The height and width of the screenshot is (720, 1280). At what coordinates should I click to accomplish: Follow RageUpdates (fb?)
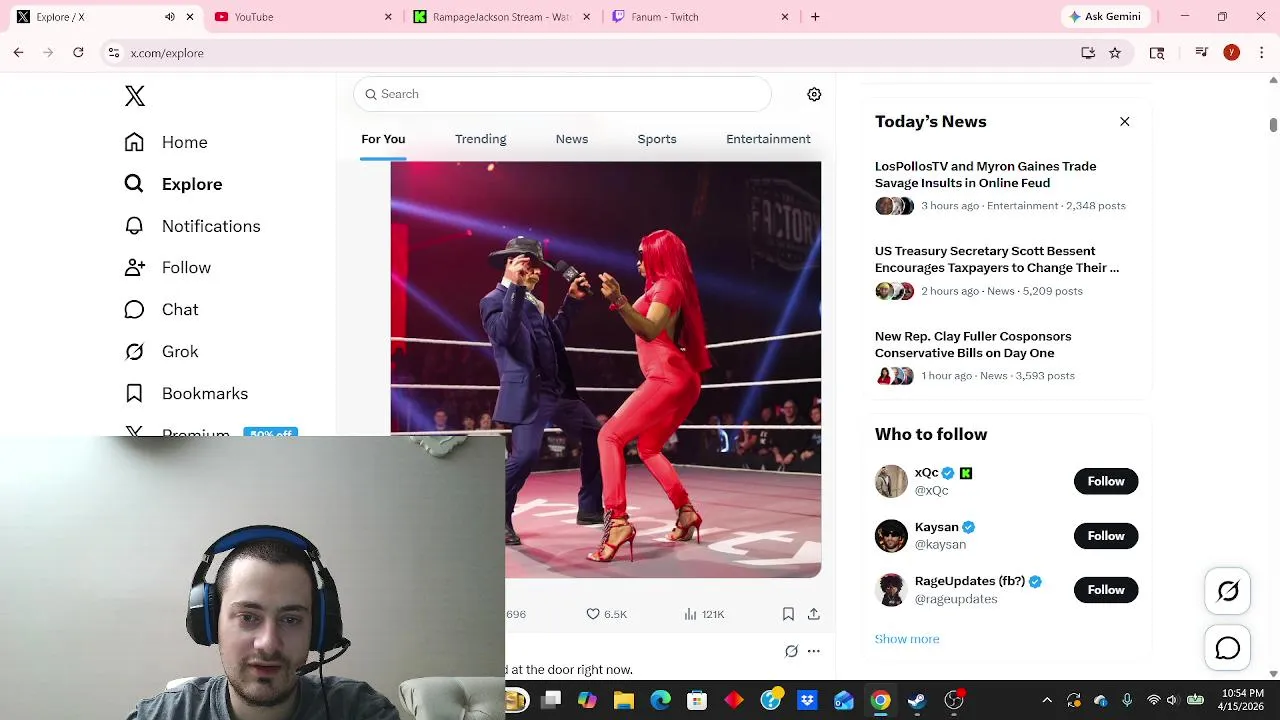(1106, 590)
